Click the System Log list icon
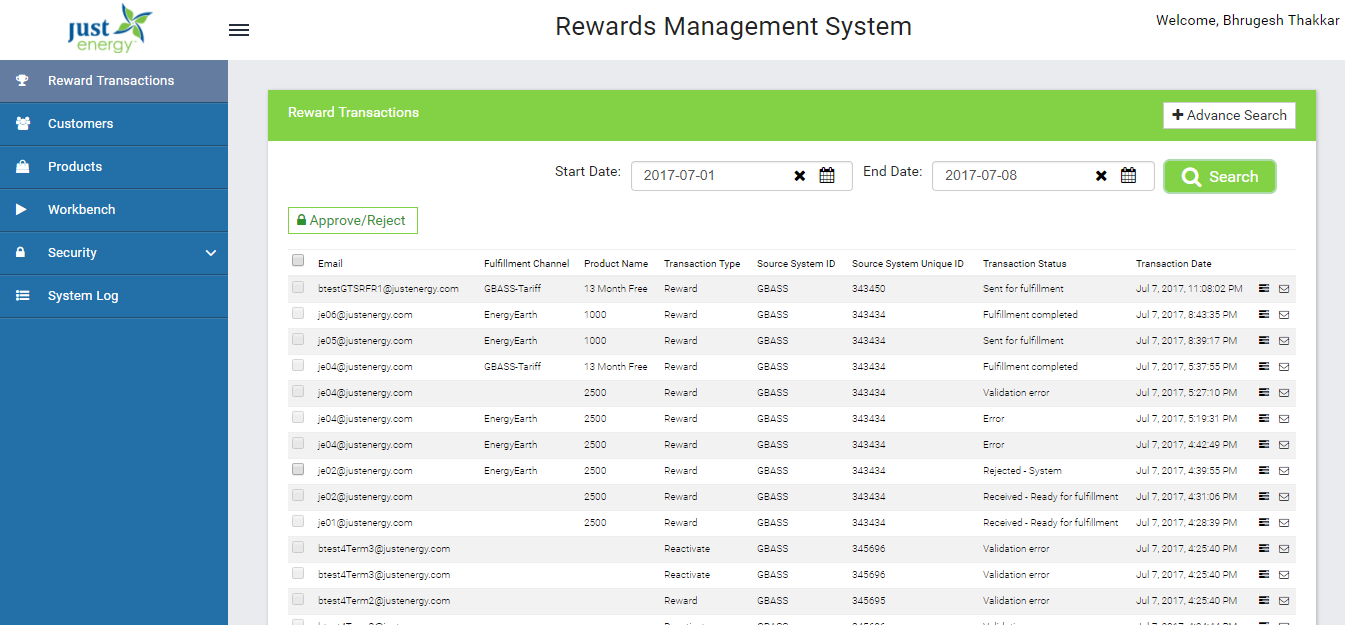Screen dimensions: 1345x625 pos(22,295)
